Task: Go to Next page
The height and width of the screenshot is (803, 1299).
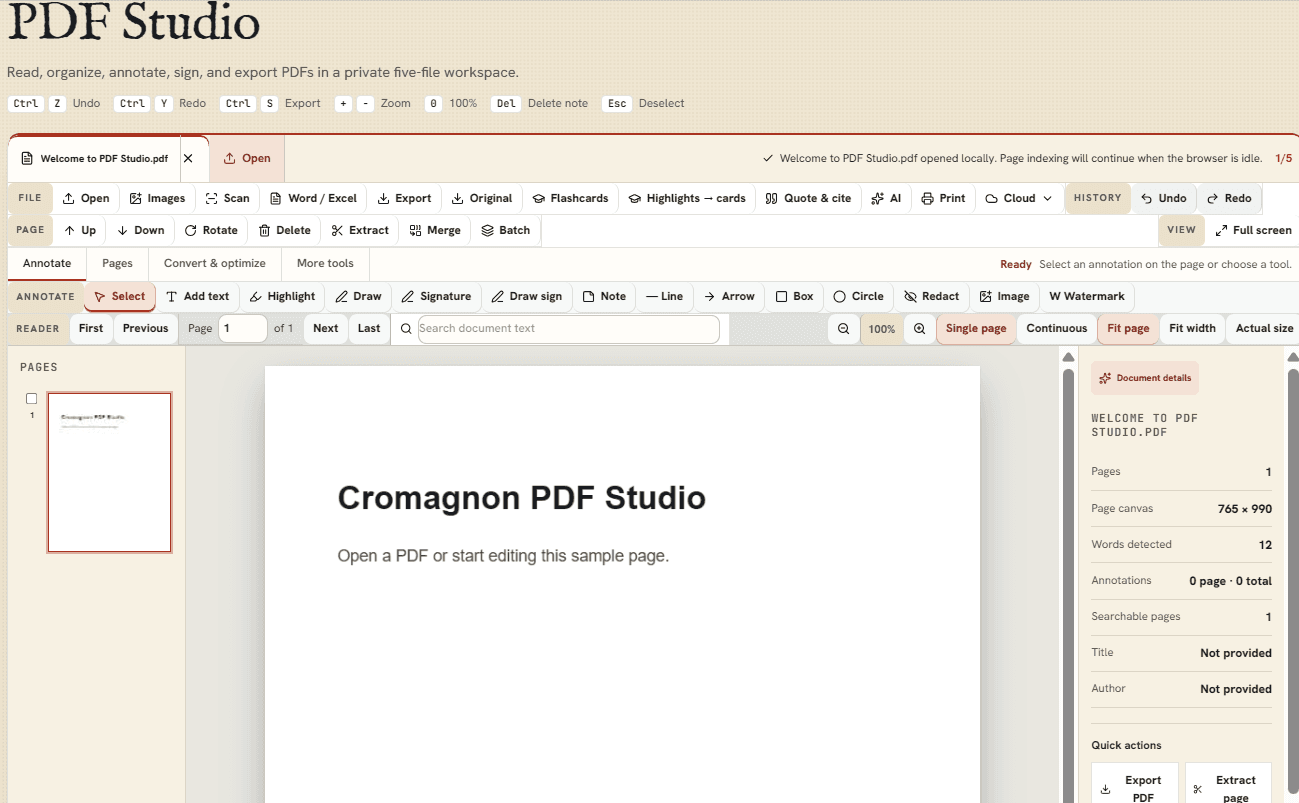Action: coord(325,328)
